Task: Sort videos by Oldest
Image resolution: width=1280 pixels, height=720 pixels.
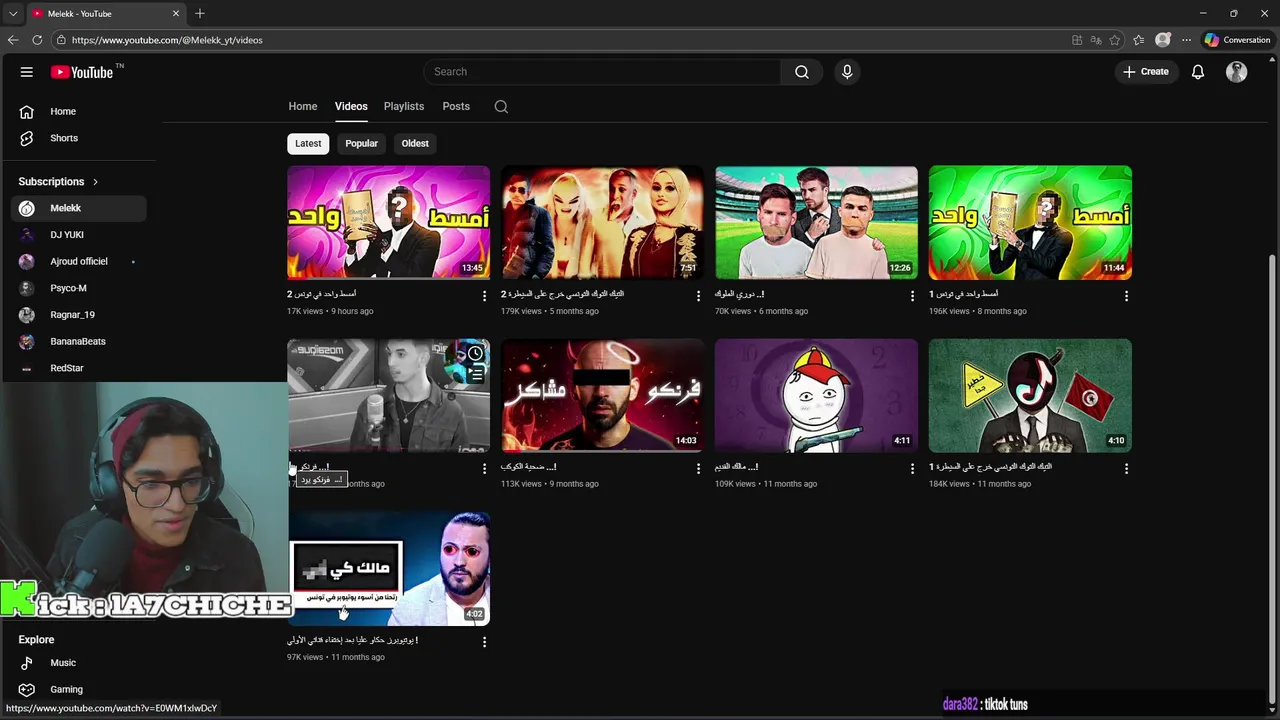Action: 415,143
